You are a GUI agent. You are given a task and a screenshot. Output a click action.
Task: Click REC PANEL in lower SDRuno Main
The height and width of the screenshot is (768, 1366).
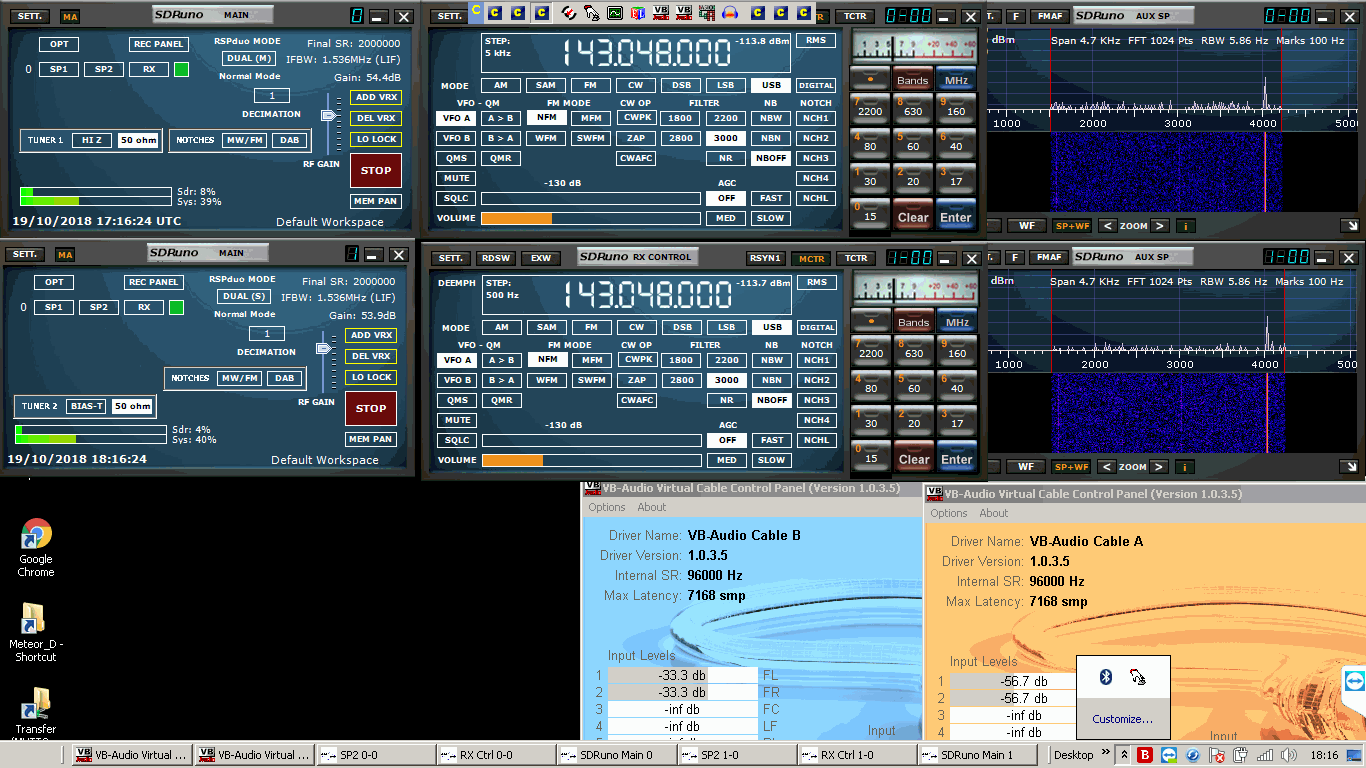coord(153,282)
